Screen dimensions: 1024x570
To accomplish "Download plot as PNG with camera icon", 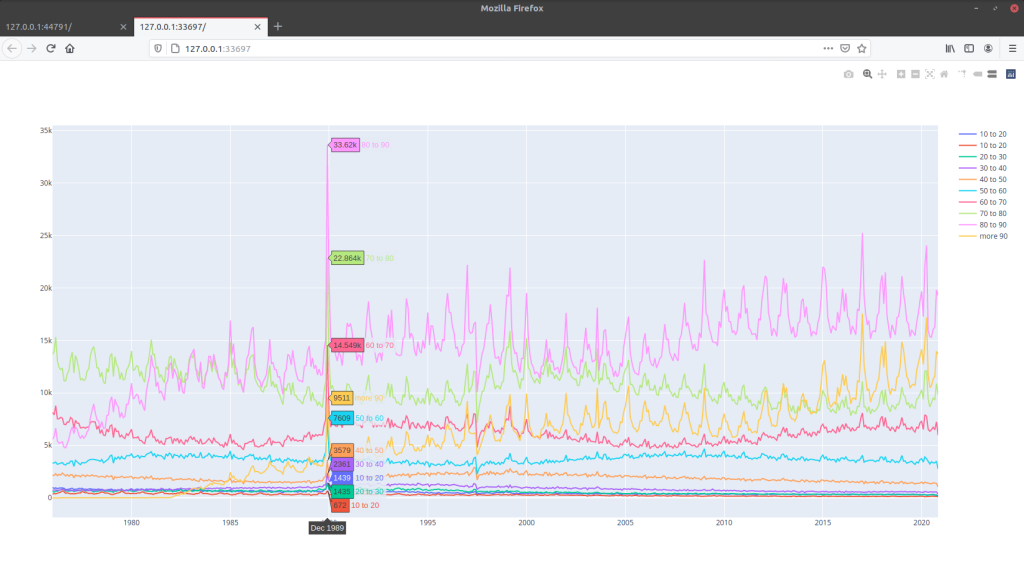I will click(x=849, y=74).
